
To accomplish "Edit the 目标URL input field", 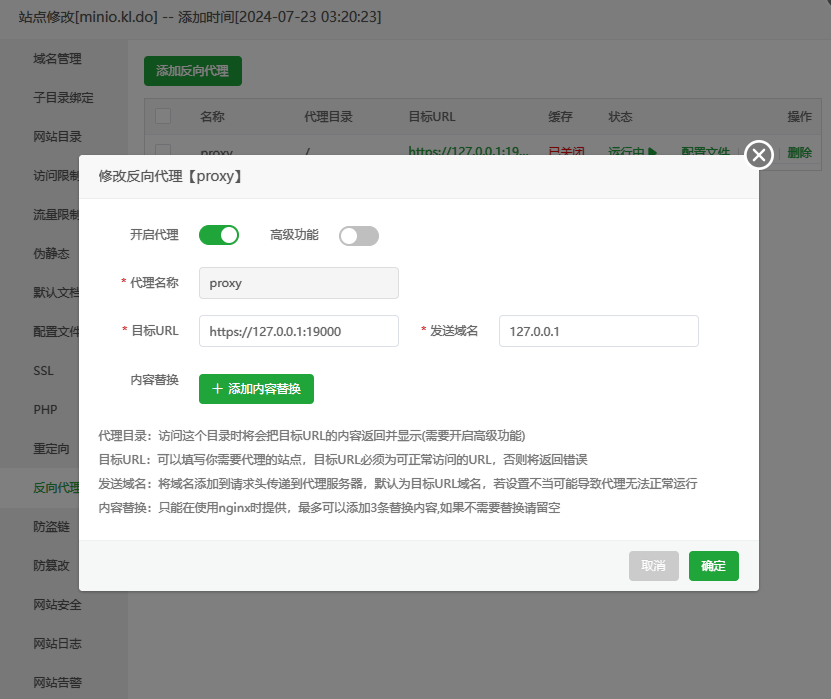I will (x=298, y=330).
